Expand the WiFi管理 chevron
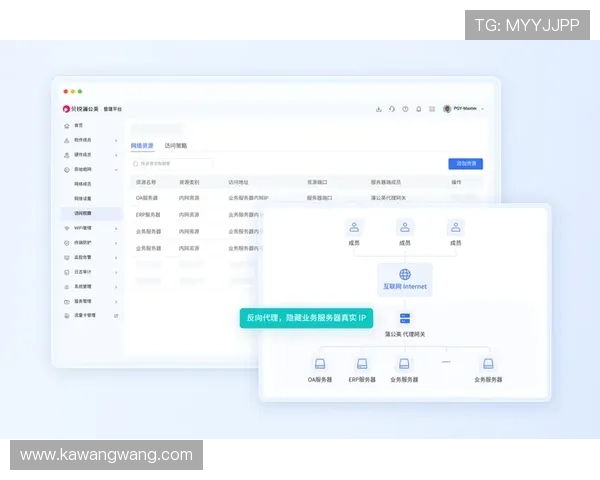Screen dimensions: 600x480 (x=116, y=229)
